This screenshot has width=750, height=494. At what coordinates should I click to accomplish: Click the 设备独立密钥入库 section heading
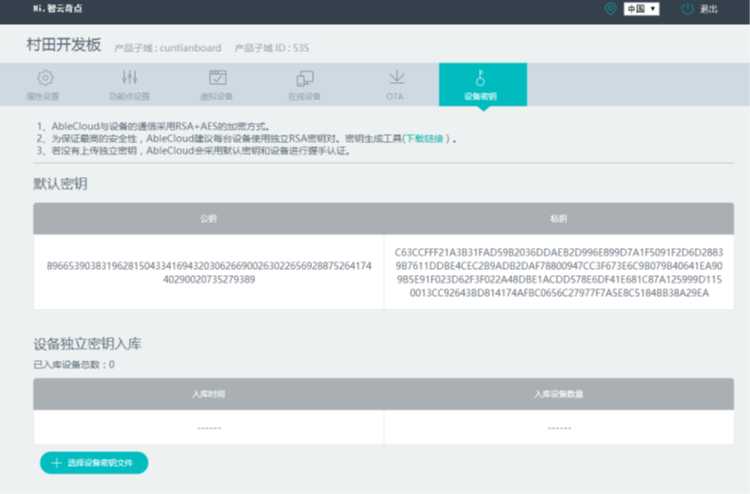(x=88, y=343)
